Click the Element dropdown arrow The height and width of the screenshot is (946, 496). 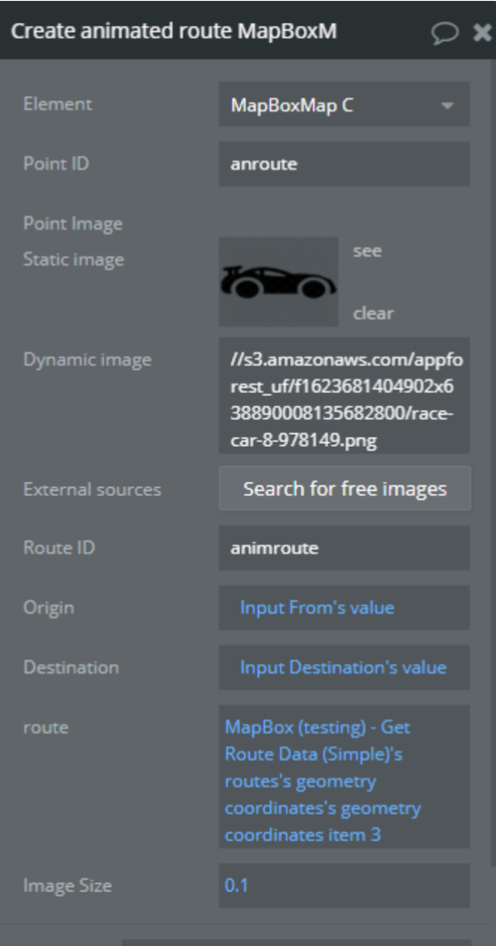[447, 106]
